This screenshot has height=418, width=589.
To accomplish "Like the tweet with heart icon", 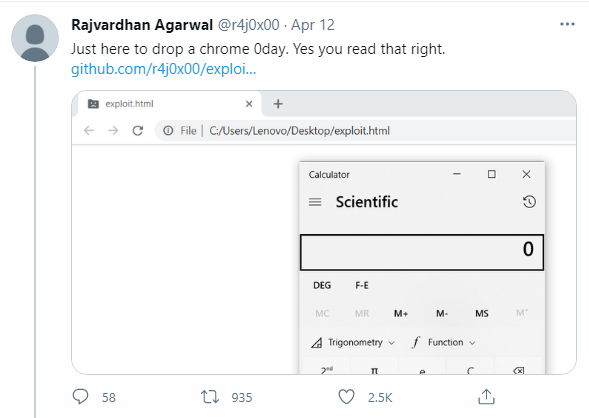I will coord(346,397).
